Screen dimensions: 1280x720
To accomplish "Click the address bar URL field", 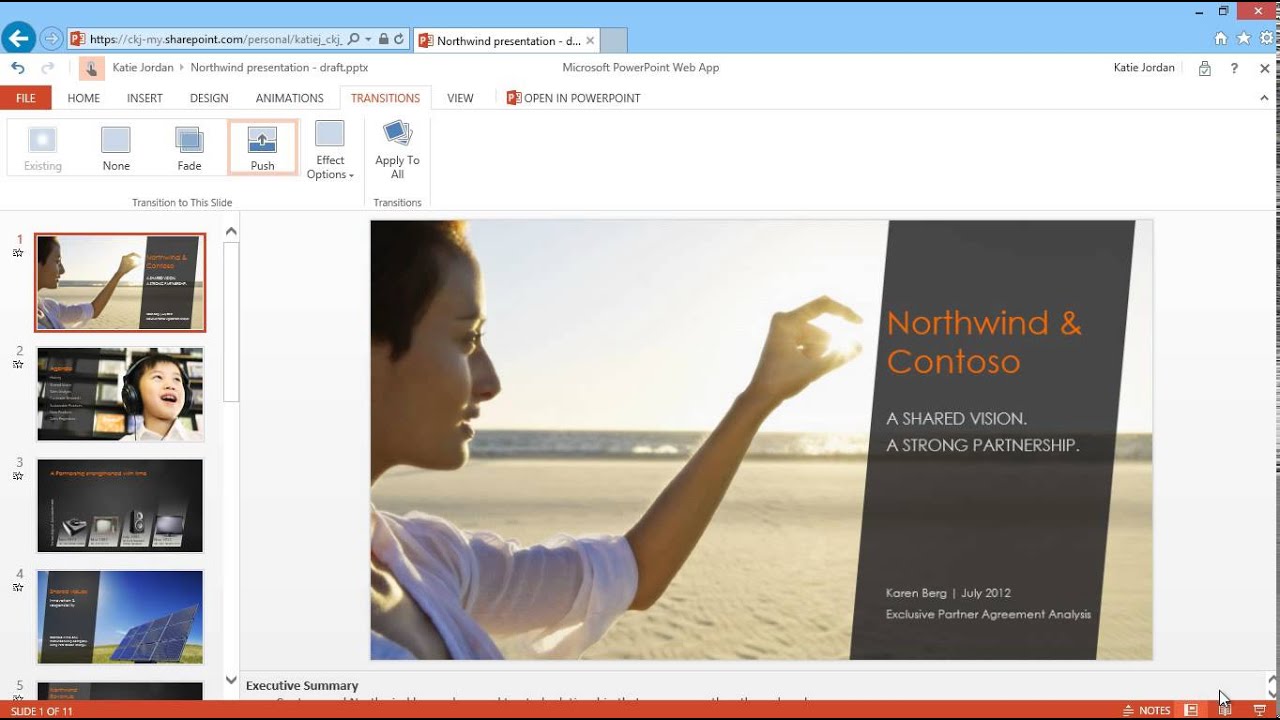I will tap(215, 40).
